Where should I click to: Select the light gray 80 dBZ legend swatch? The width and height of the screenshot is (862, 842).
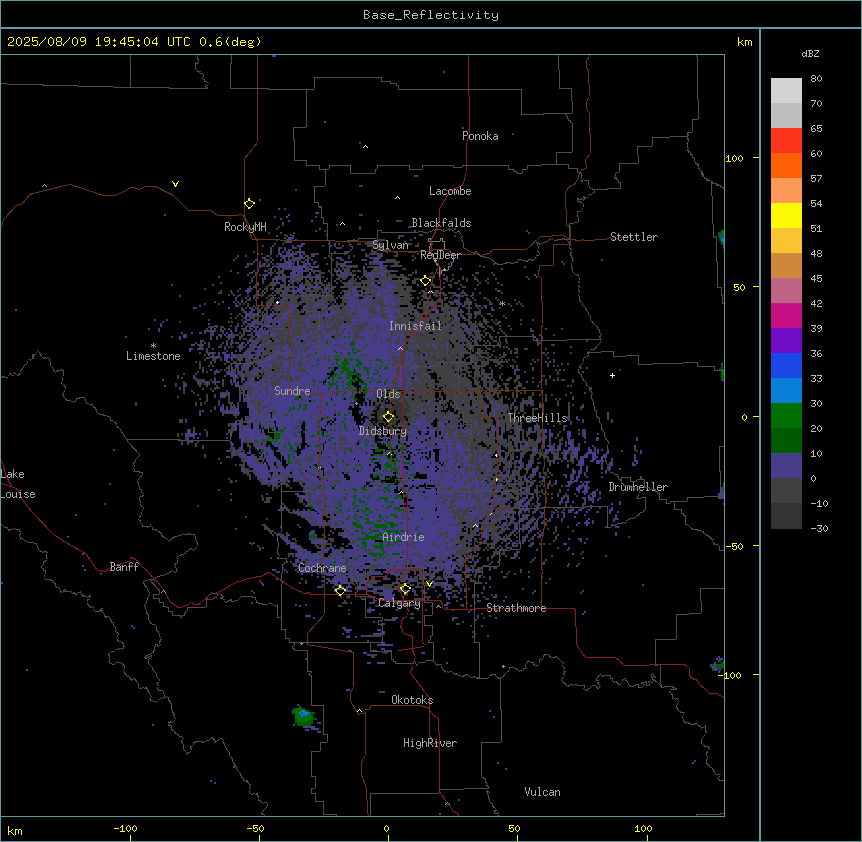786,90
